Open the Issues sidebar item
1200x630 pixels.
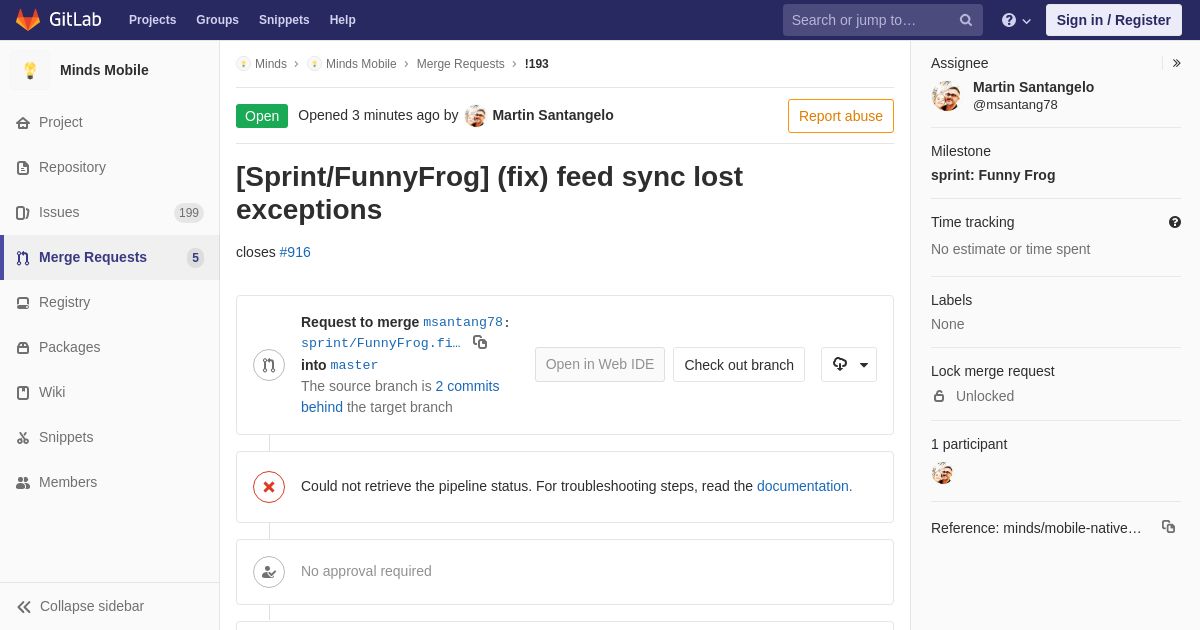(110, 212)
